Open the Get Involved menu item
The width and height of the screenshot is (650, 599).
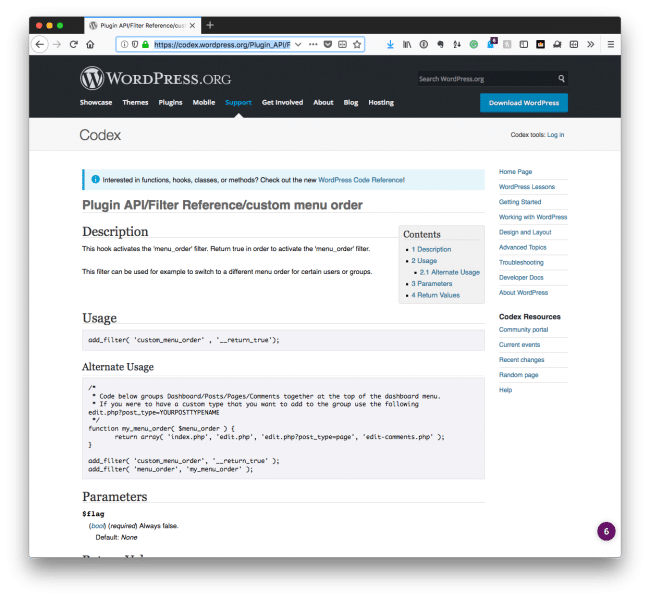click(282, 102)
